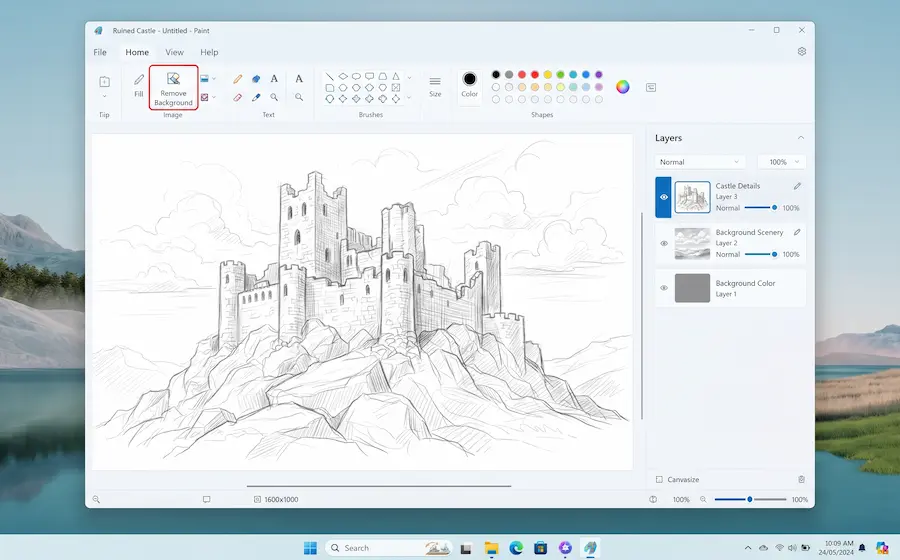Select the crossed box shape
The height and width of the screenshot is (560, 900).
click(x=395, y=88)
